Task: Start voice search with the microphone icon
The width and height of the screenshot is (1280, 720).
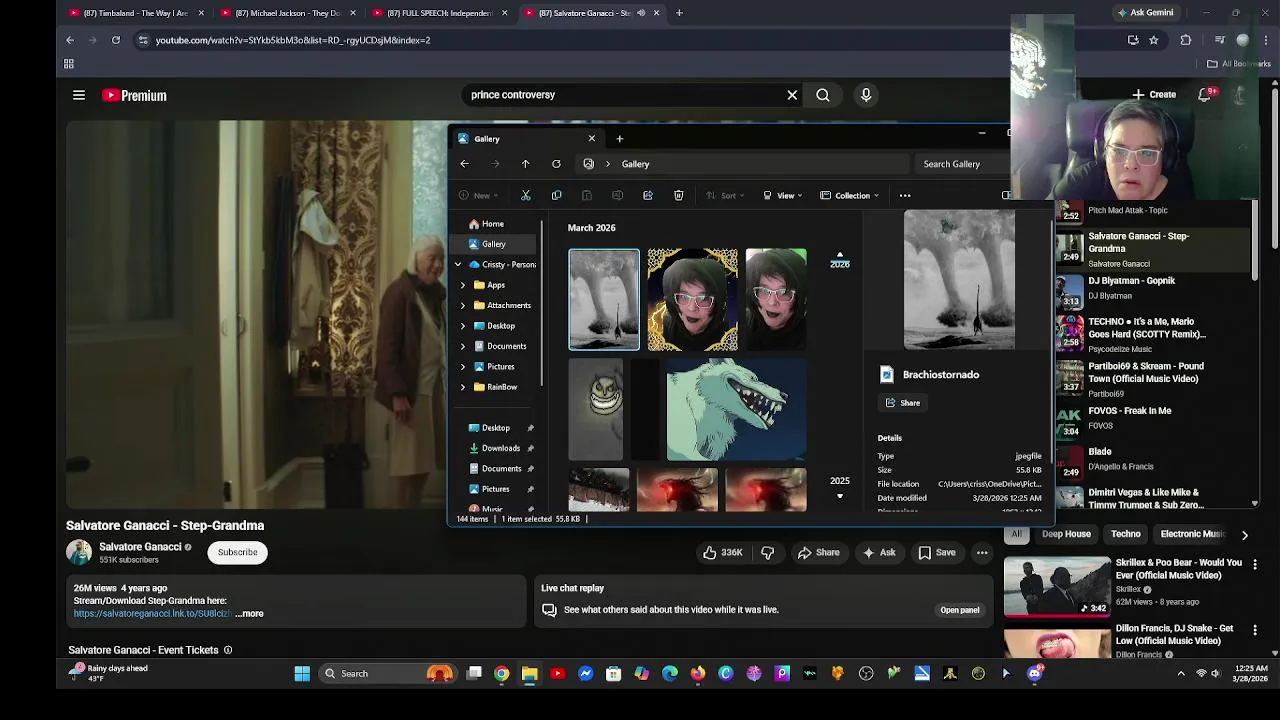Action: [x=866, y=95]
